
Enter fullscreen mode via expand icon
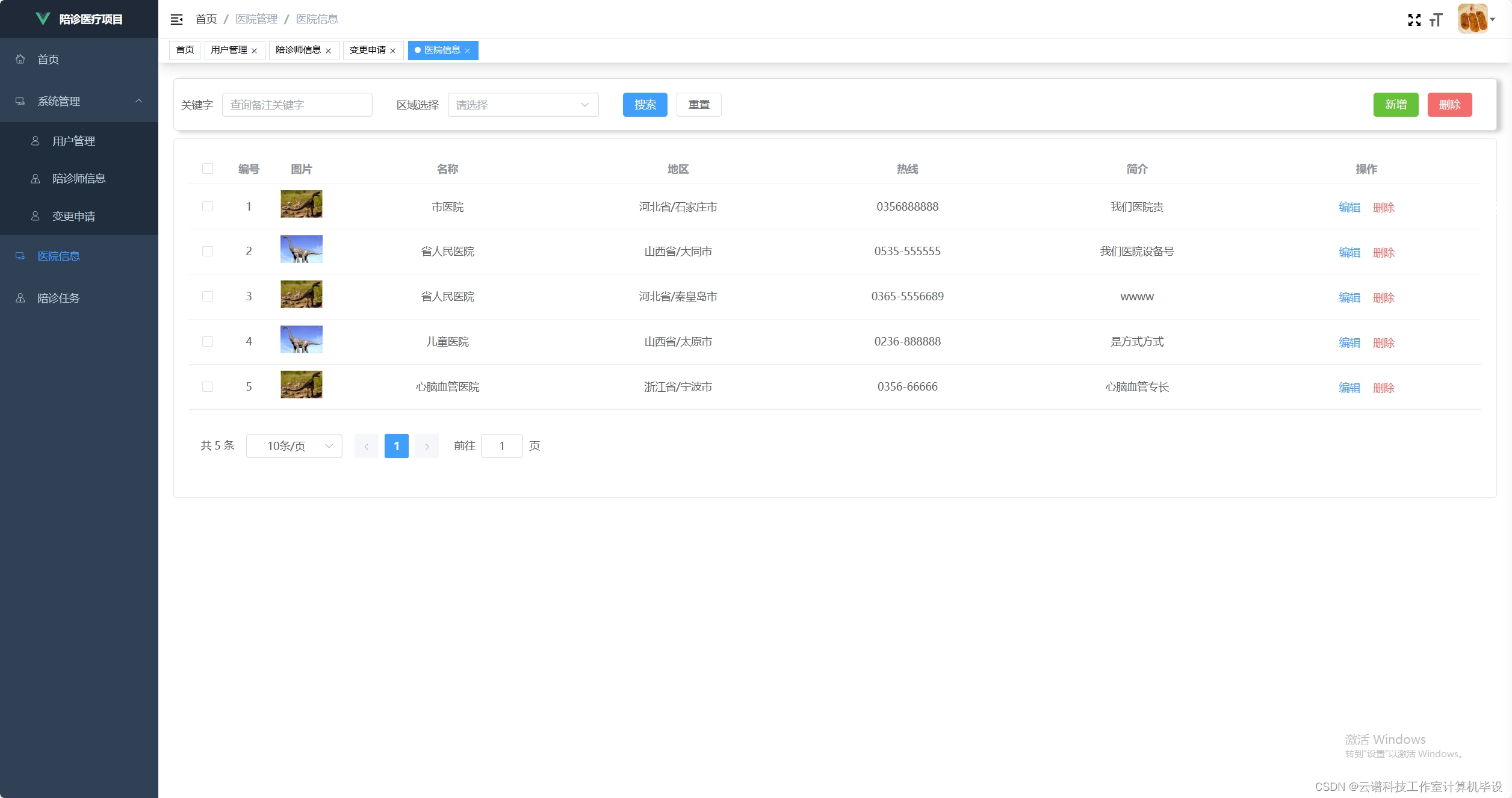click(1414, 20)
